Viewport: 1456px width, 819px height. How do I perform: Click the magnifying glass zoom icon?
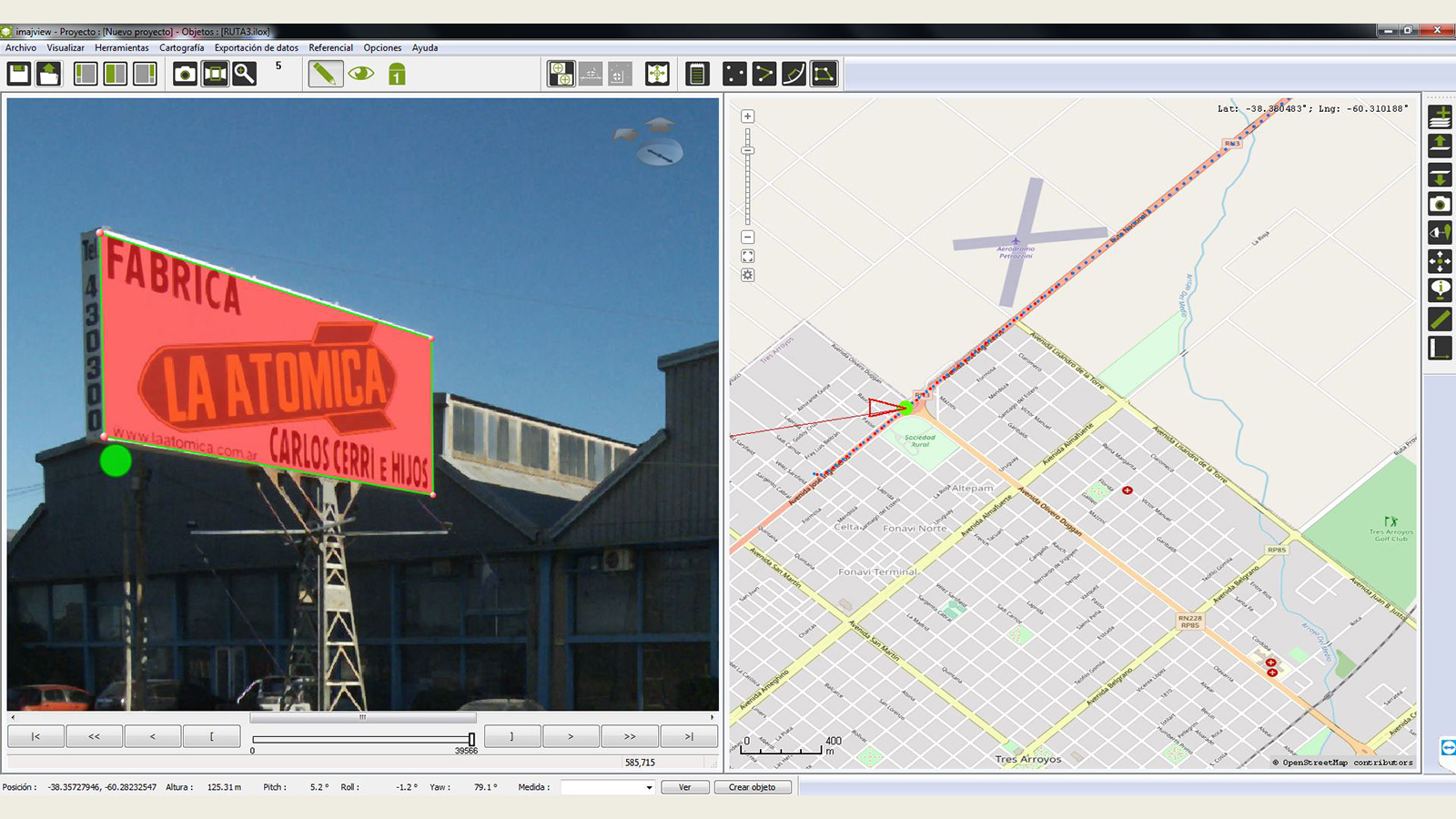[245, 74]
